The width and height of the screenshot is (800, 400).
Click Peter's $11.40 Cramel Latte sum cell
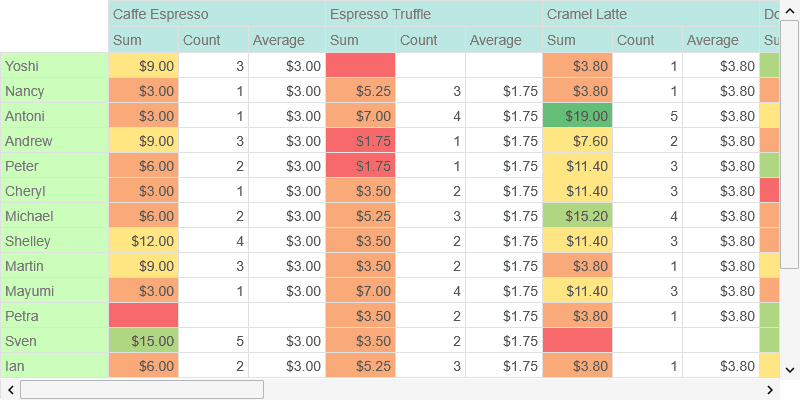[x=578, y=166]
